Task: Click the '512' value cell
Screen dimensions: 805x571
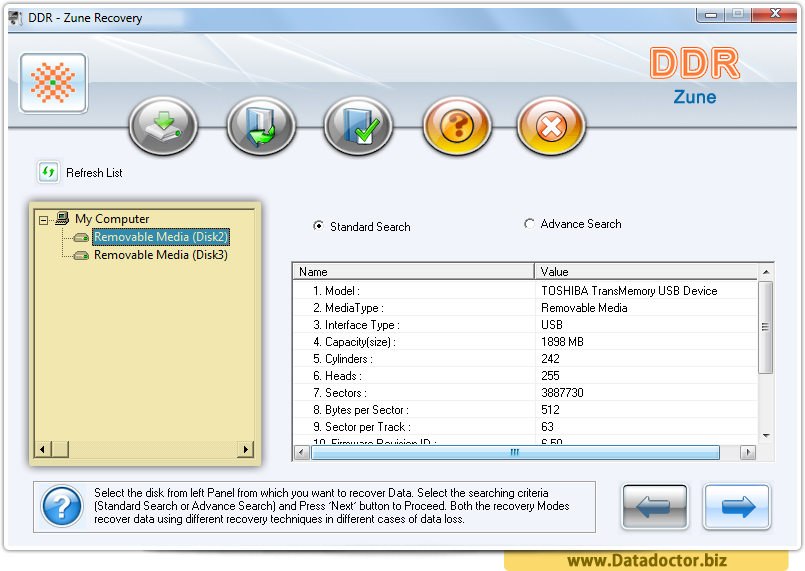Action: coord(550,409)
